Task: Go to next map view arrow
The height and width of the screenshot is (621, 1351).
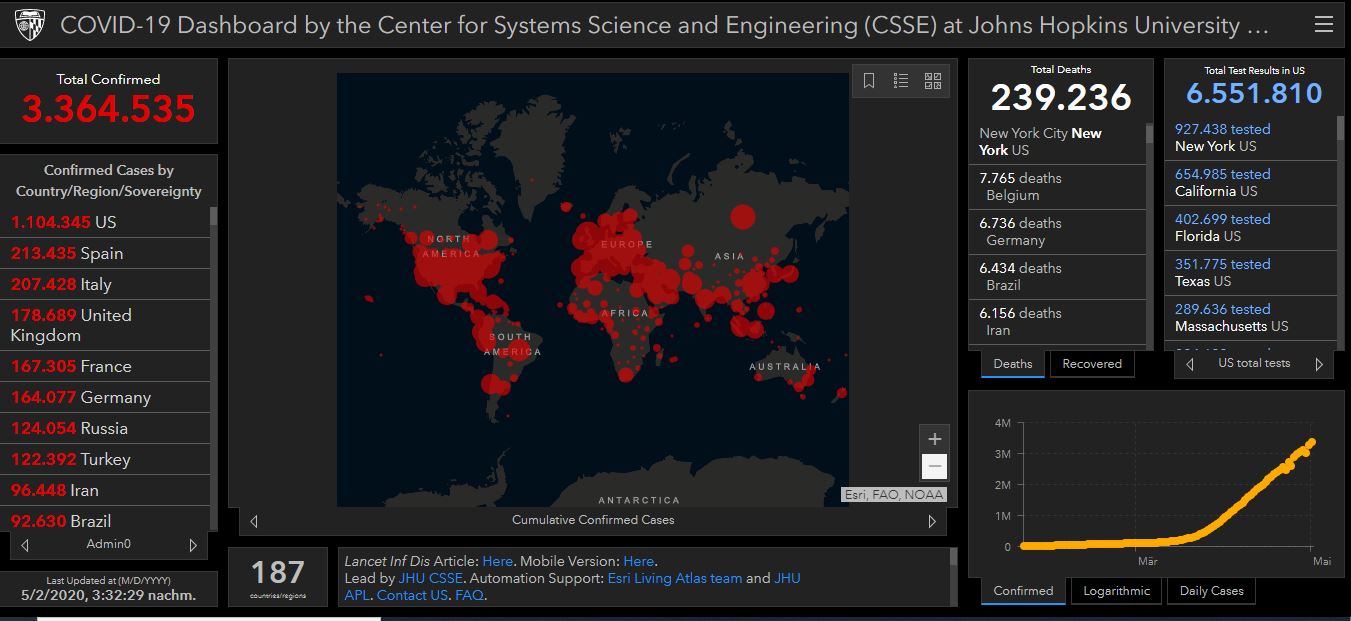Action: point(932,521)
